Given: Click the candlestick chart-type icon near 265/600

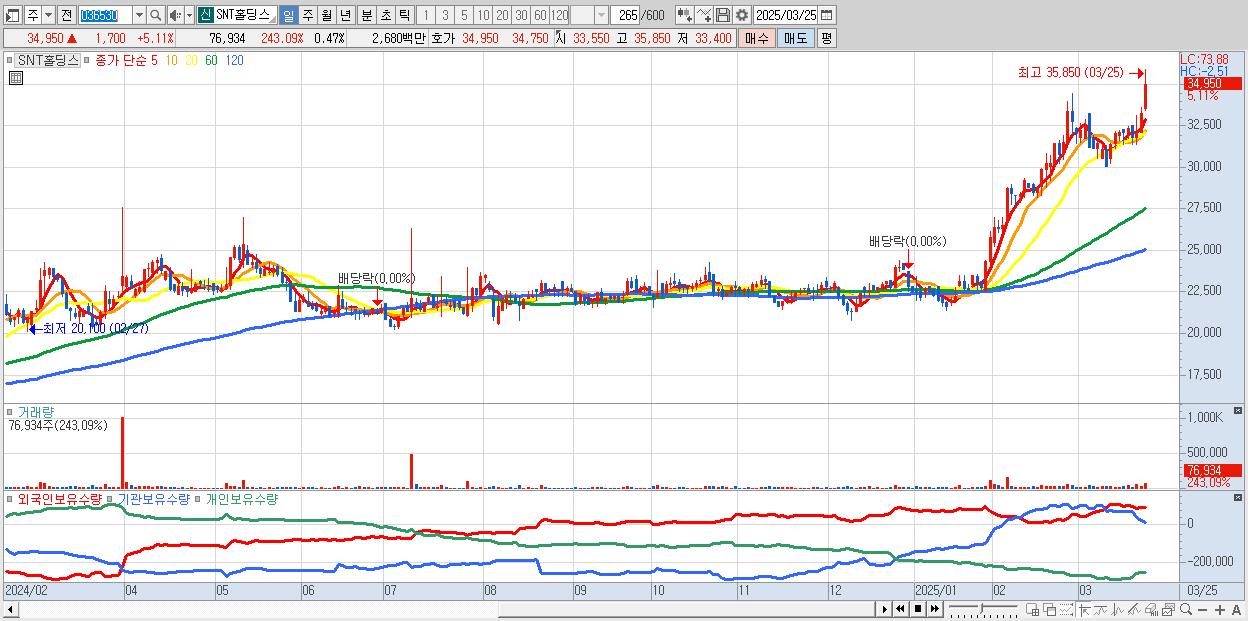Looking at the screenshot, I should coord(685,15).
